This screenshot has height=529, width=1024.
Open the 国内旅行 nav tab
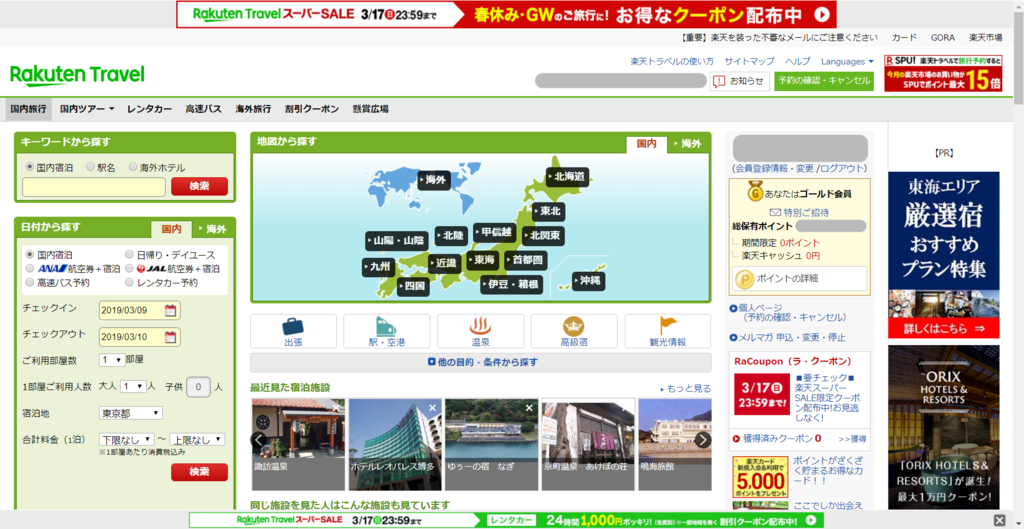pos(28,109)
